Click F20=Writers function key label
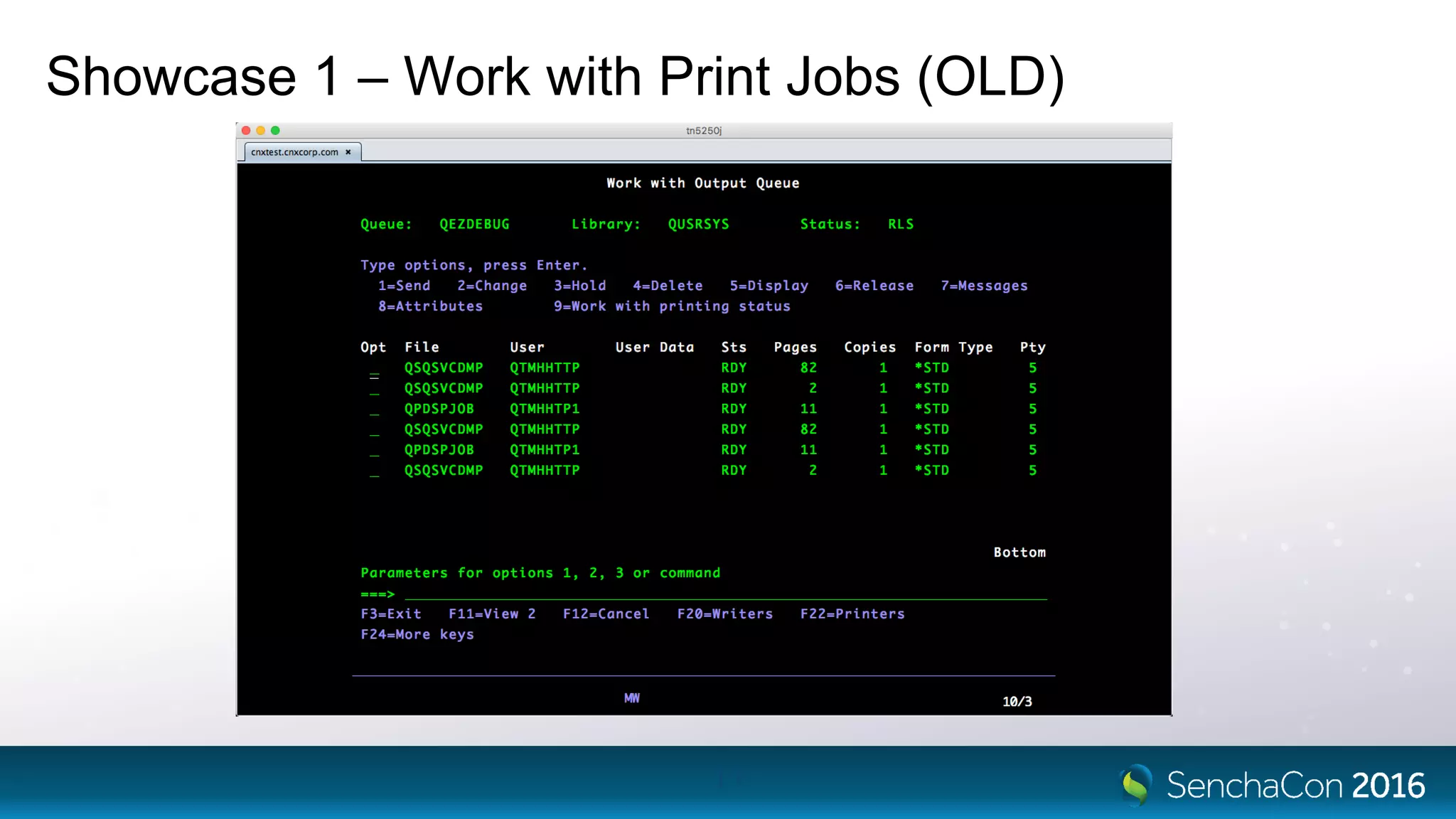The width and height of the screenshot is (1456, 819). coord(725,614)
